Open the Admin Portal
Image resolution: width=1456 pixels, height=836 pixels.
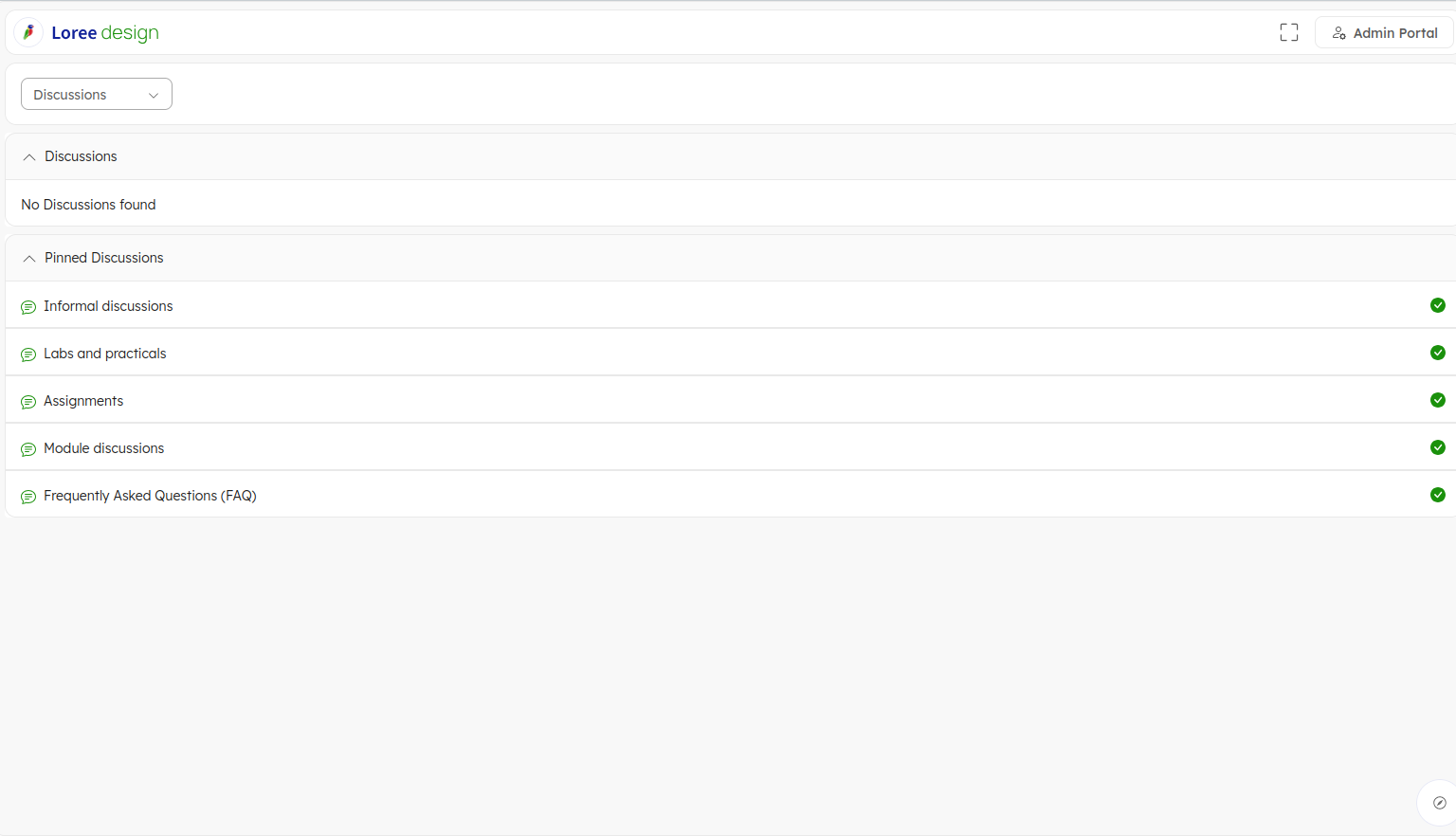[x=1384, y=32]
